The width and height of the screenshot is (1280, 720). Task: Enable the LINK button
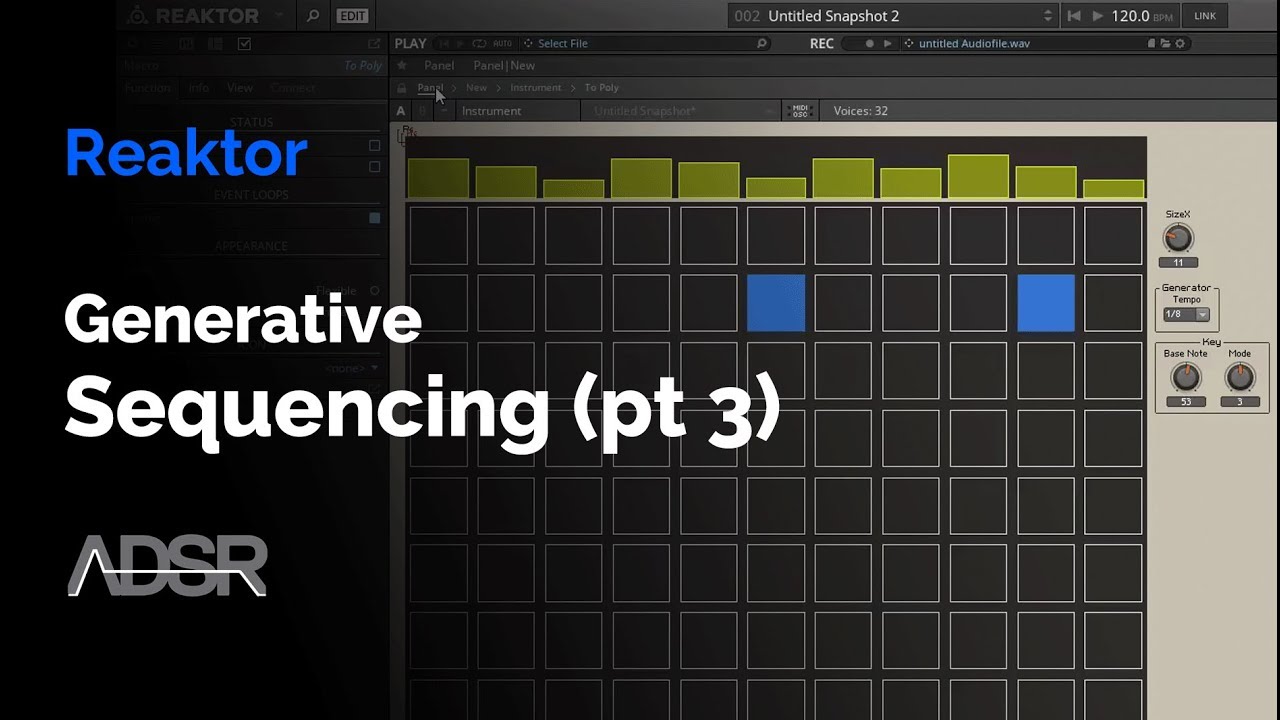point(1205,15)
